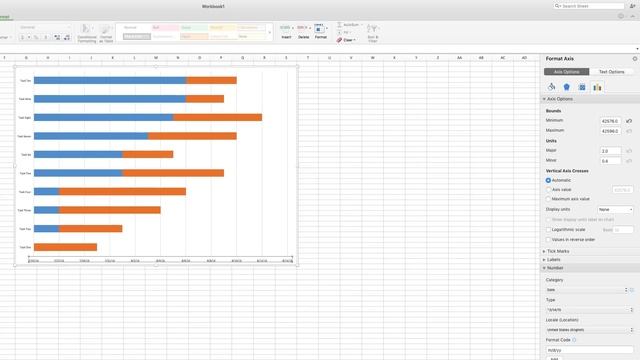Click the smiley feedback icon
Screen dimensions: 640x360
pos(621,16)
